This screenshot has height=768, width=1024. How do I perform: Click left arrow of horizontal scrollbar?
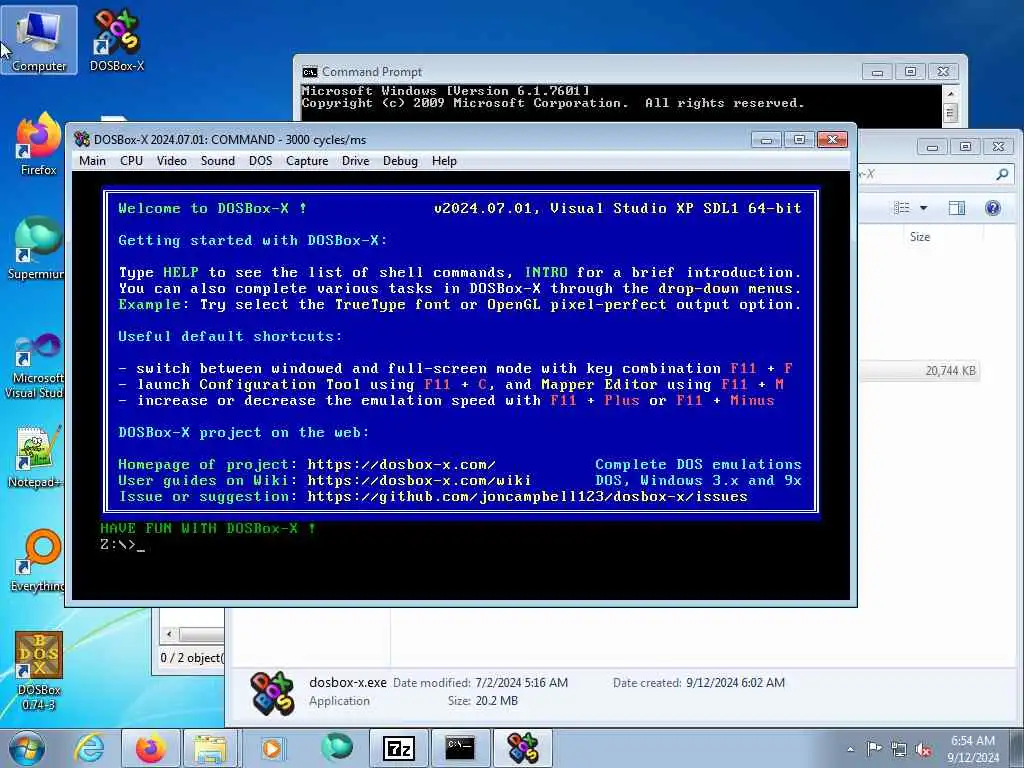(169, 634)
